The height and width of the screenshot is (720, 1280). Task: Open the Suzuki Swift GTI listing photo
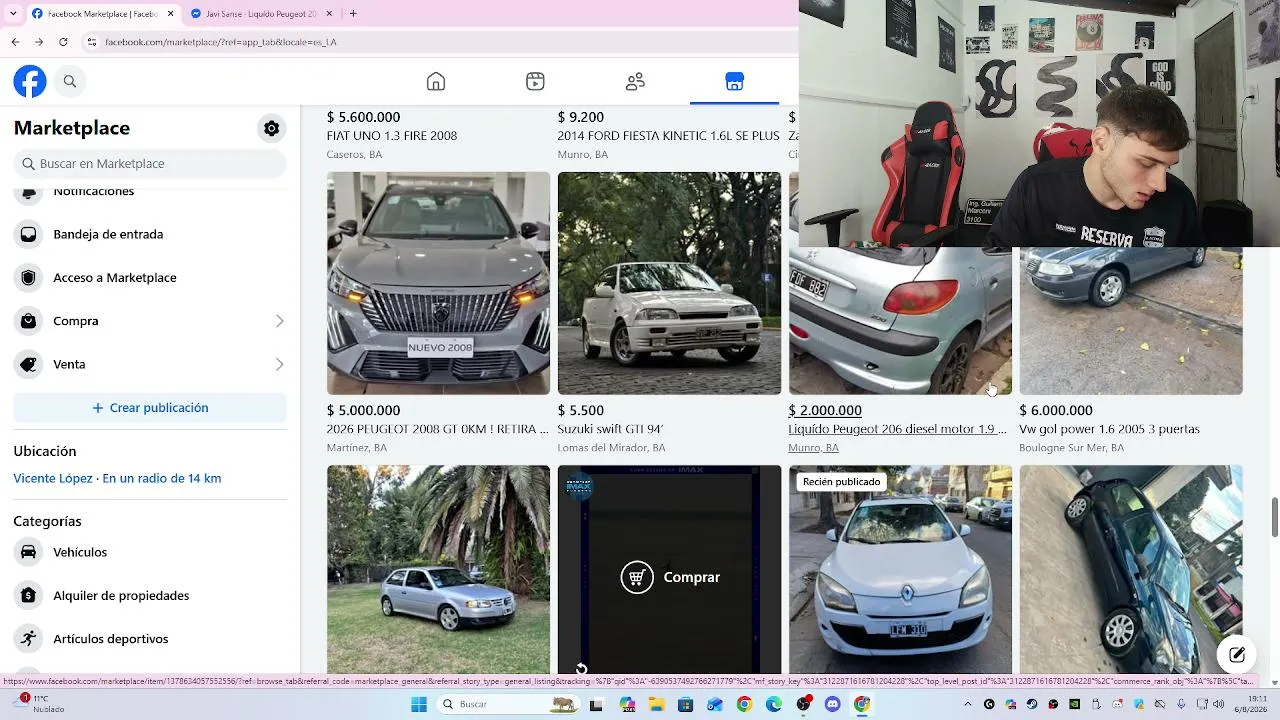pos(669,283)
